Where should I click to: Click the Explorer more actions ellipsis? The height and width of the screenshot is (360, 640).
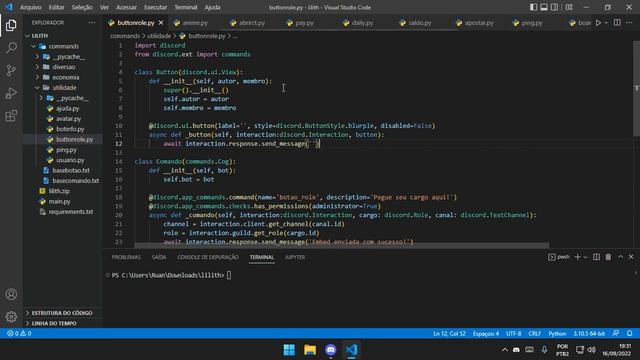coord(92,23)
